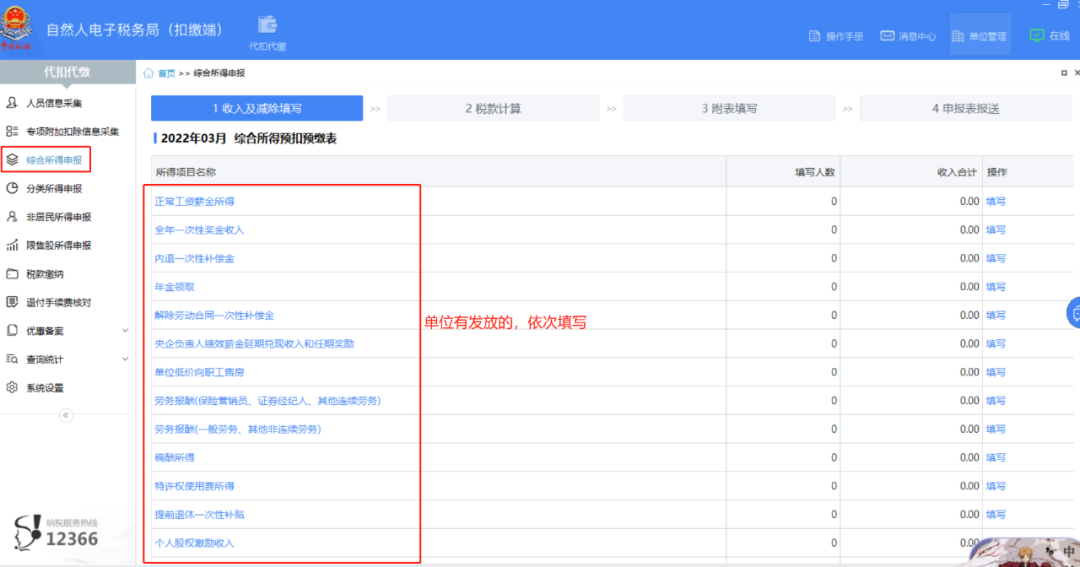Open the 单位管理 building icon
1080x567 pixels.
(957, 36)
